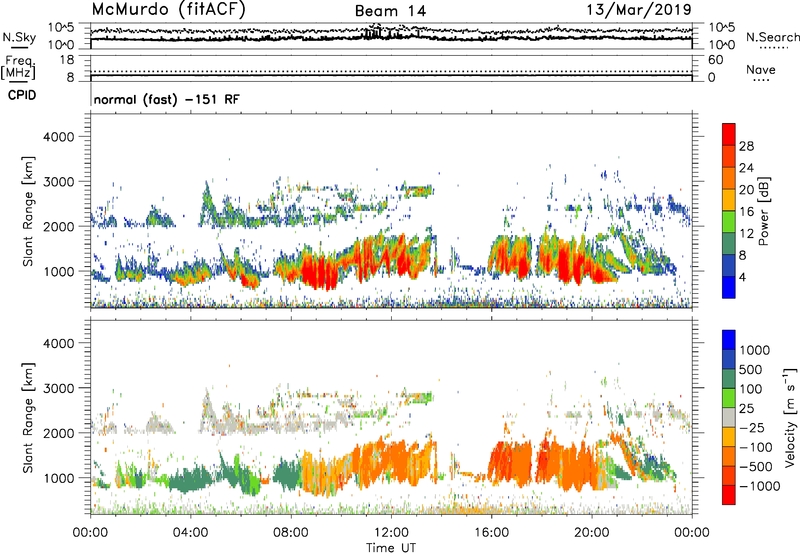
Task: Click the "-1000" tick on Velocity colorbar
Action: pos(759,486)
